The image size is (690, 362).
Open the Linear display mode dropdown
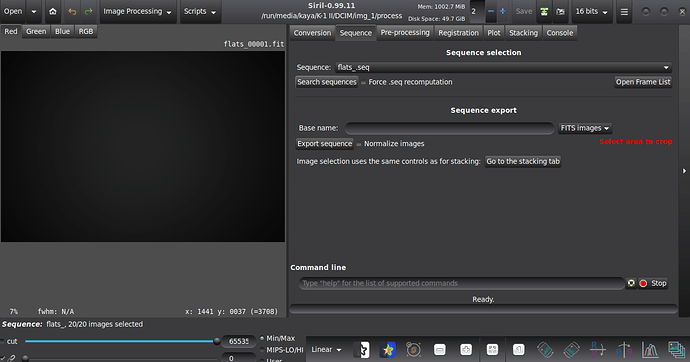click(326, 350)
